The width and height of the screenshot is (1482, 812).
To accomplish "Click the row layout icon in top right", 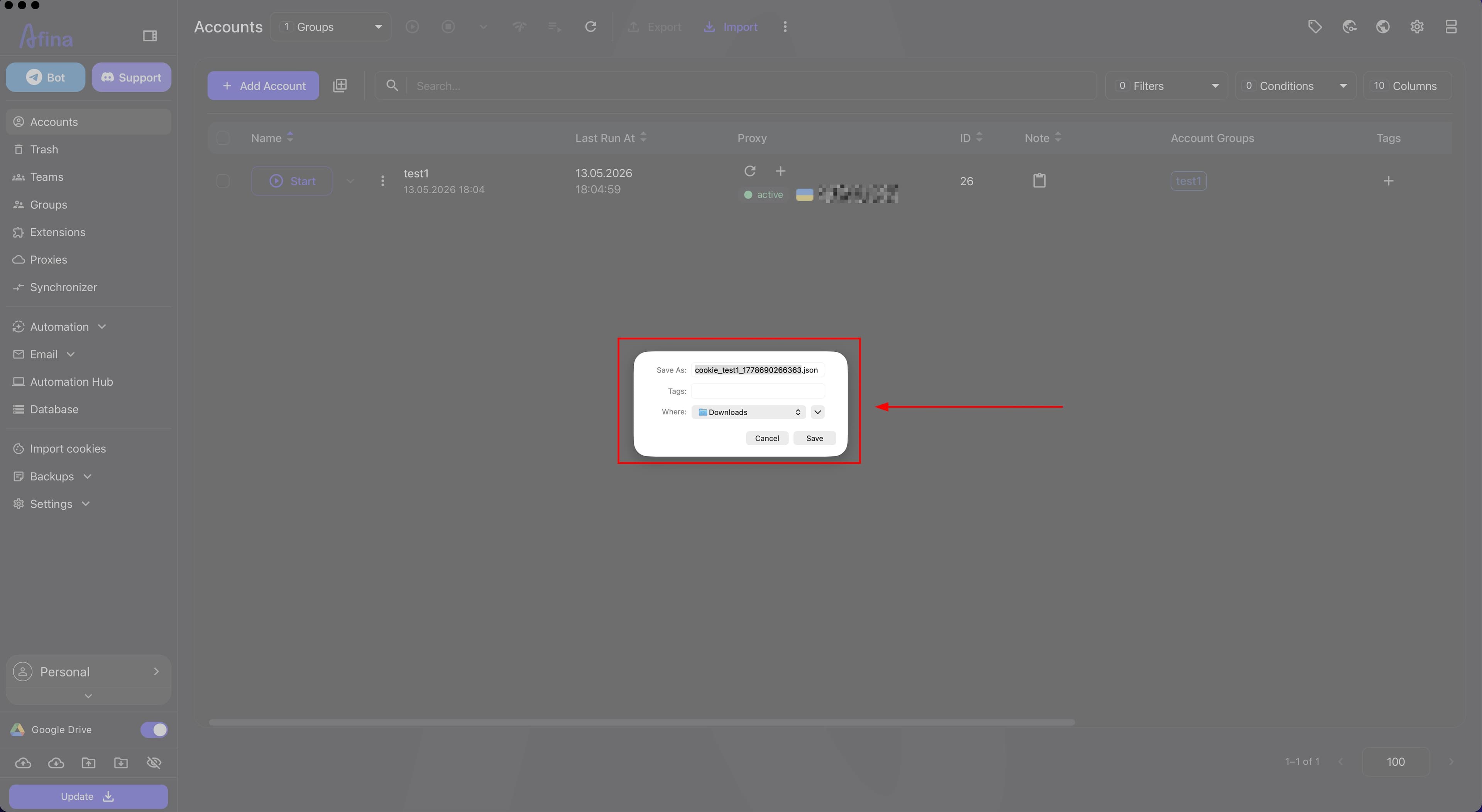I will (x=1451, y=27).
